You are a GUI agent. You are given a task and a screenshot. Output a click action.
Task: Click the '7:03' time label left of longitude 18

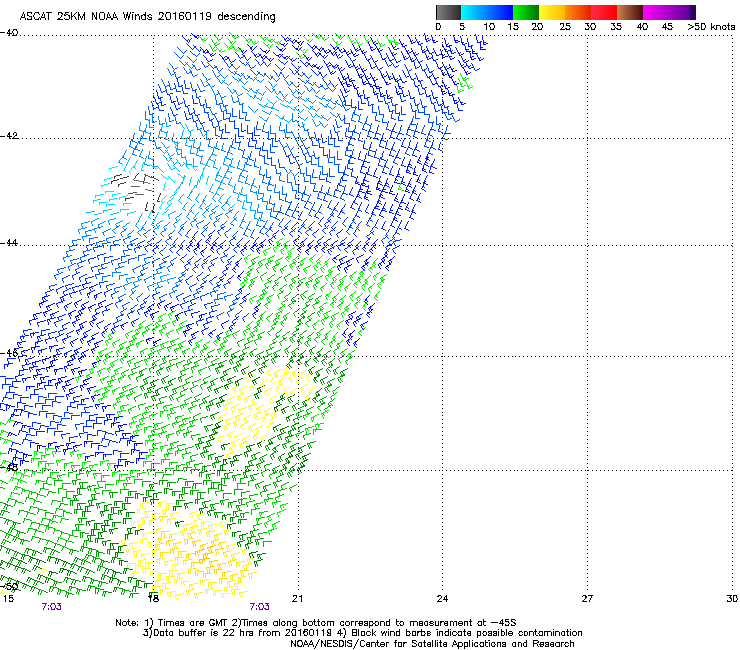(51, 607)
